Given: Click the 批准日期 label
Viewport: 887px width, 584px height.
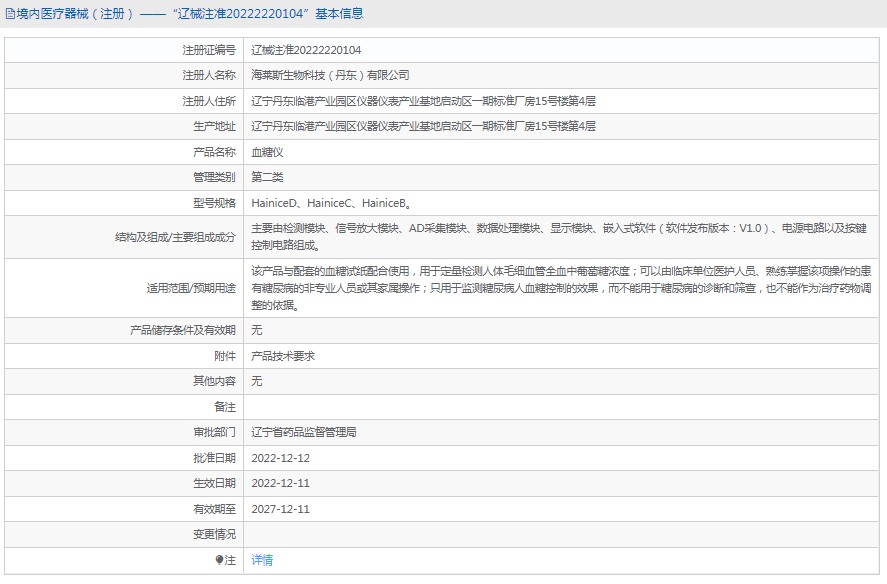Looking at the screenshot, I should [x=214, y=458].
